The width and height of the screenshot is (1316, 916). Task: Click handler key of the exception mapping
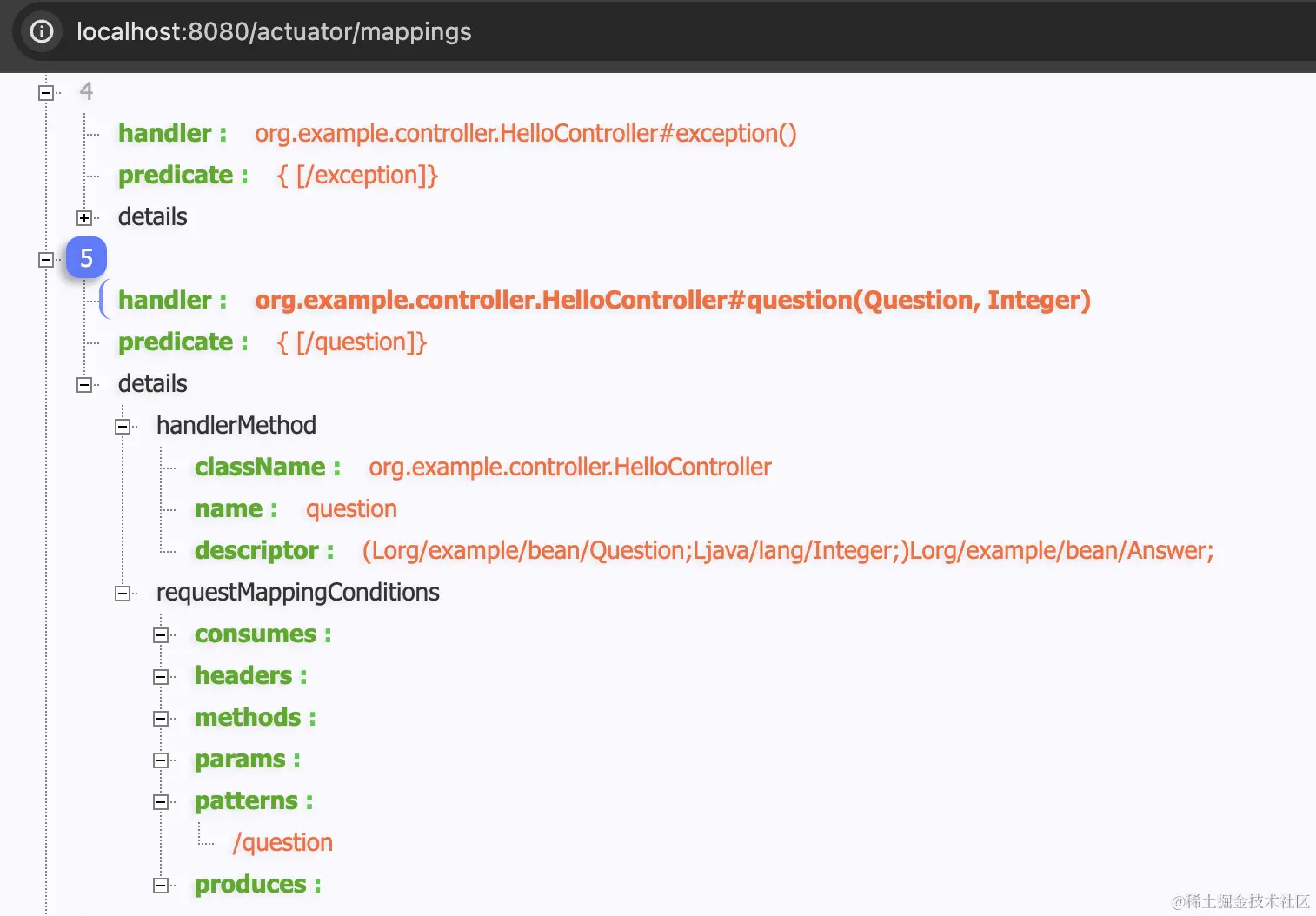(x=172, y=133)
